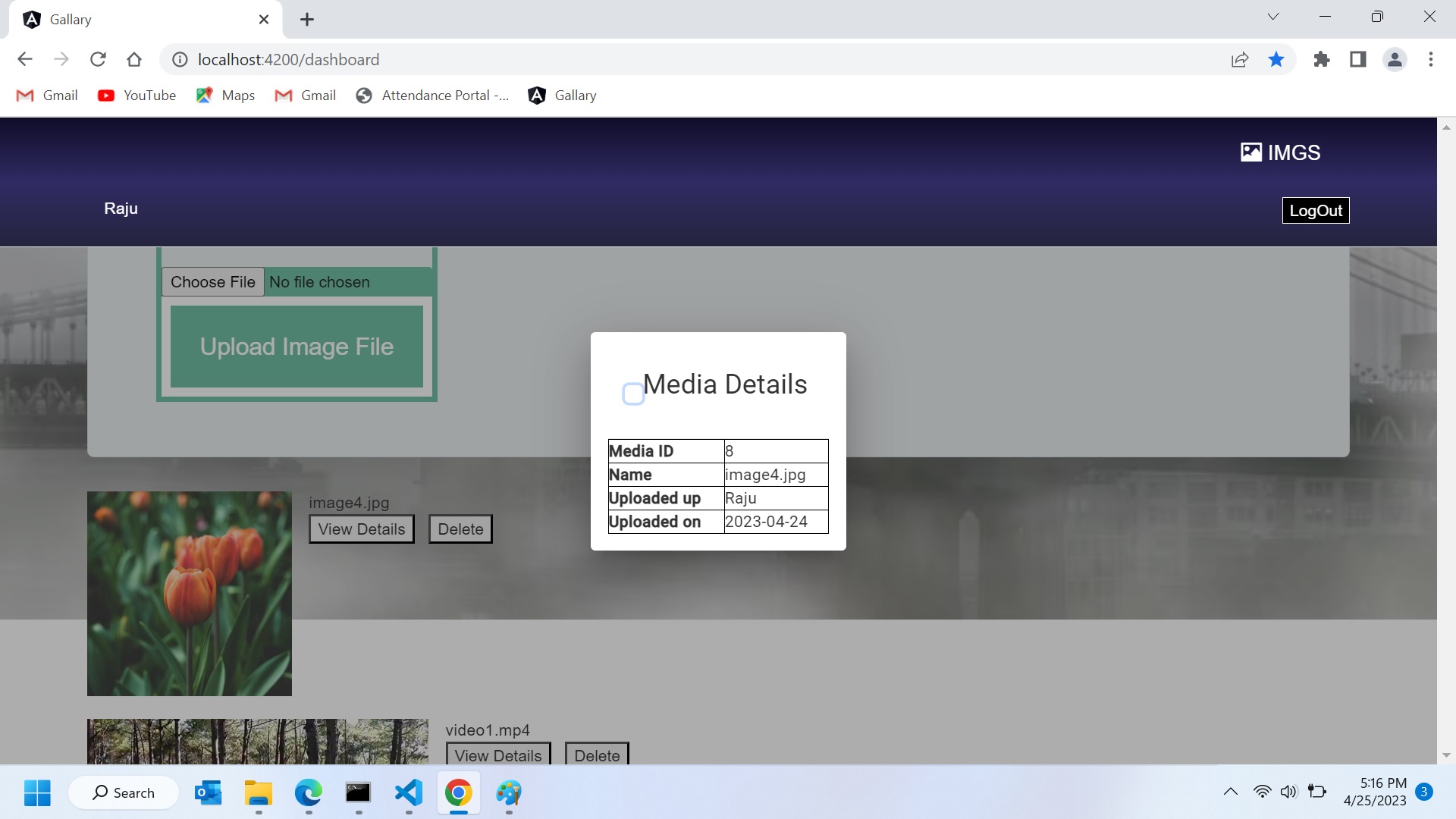Click the Media Details heading
The width and height of the screenshot is (1456, 819).
click(725, 384)
